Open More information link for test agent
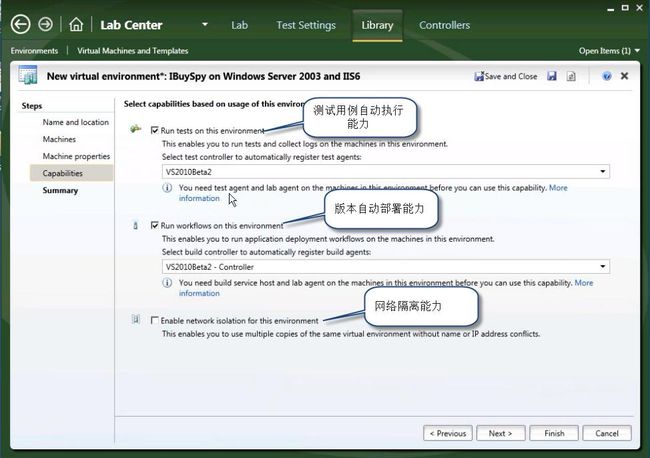The height and width of the screenshot is (458, 650). (x=558, y=188)
